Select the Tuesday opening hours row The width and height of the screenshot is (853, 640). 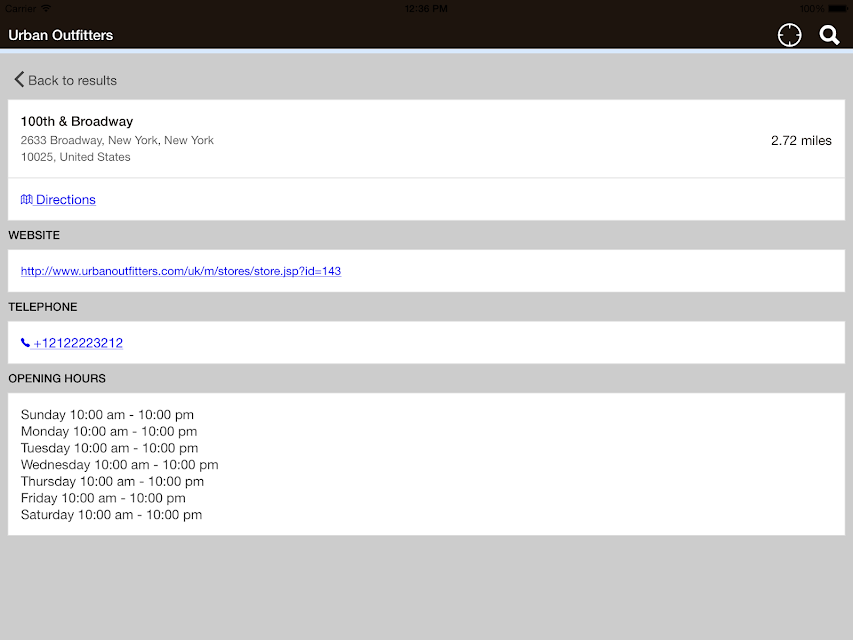coord(109,448)
